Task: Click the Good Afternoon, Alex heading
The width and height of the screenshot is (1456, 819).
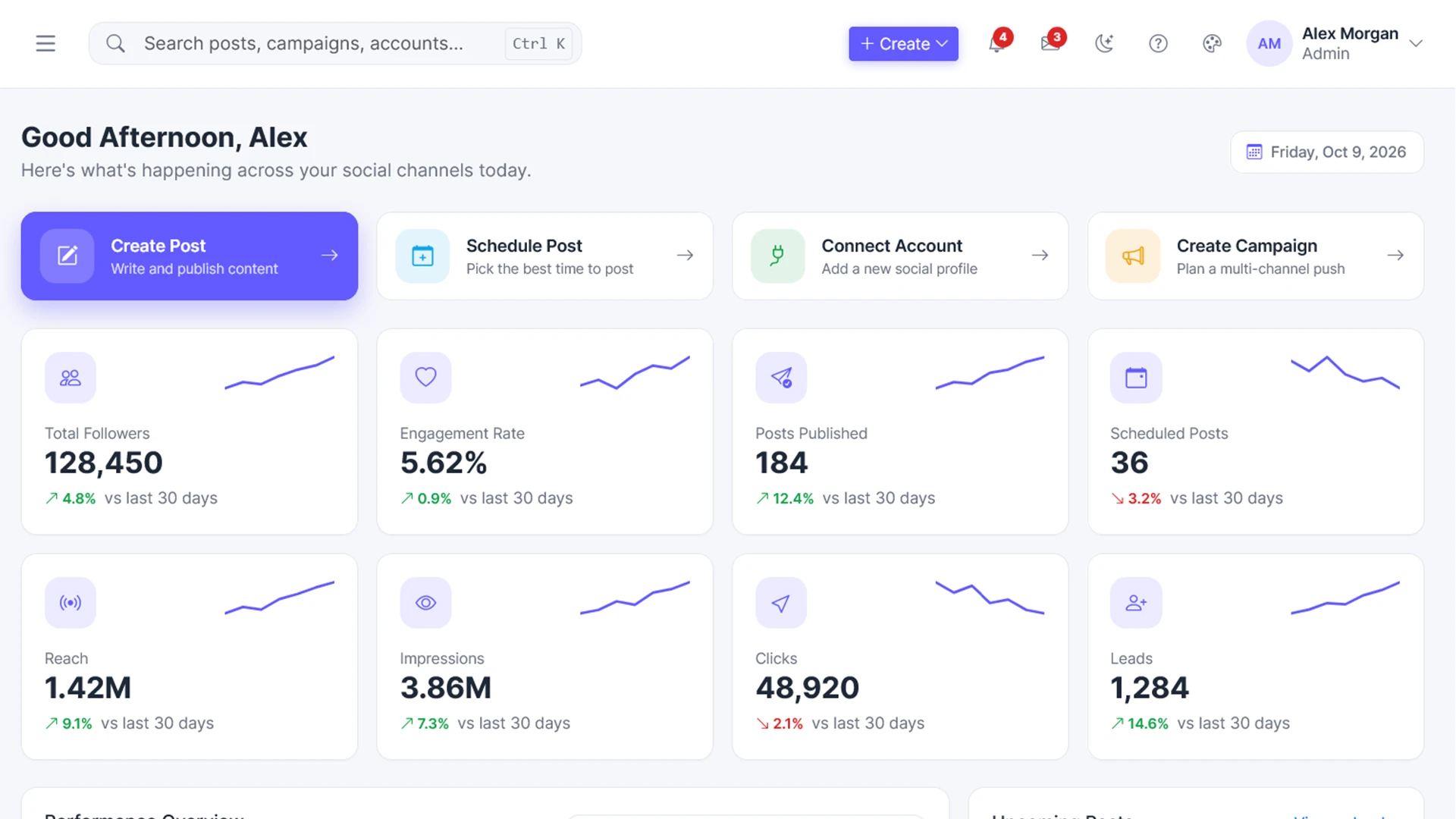Action: 164,137
